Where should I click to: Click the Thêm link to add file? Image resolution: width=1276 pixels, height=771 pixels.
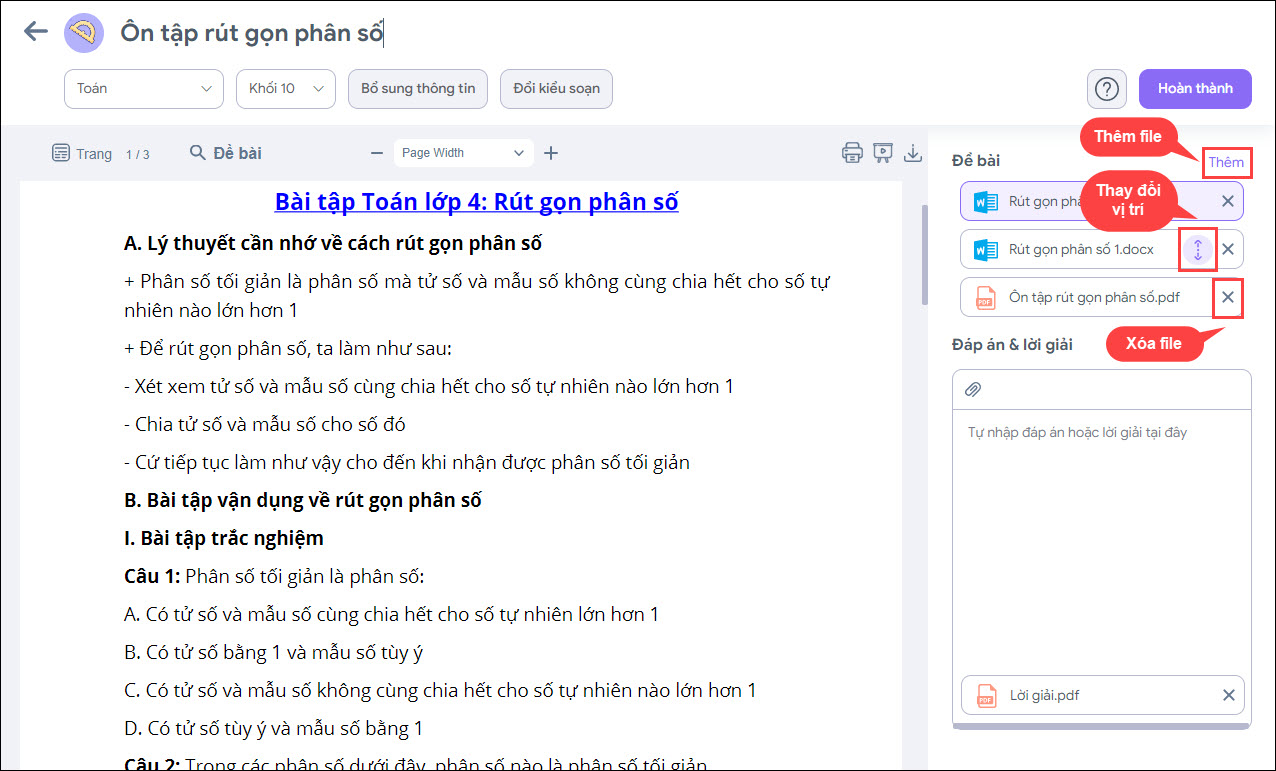(1226, 162)
